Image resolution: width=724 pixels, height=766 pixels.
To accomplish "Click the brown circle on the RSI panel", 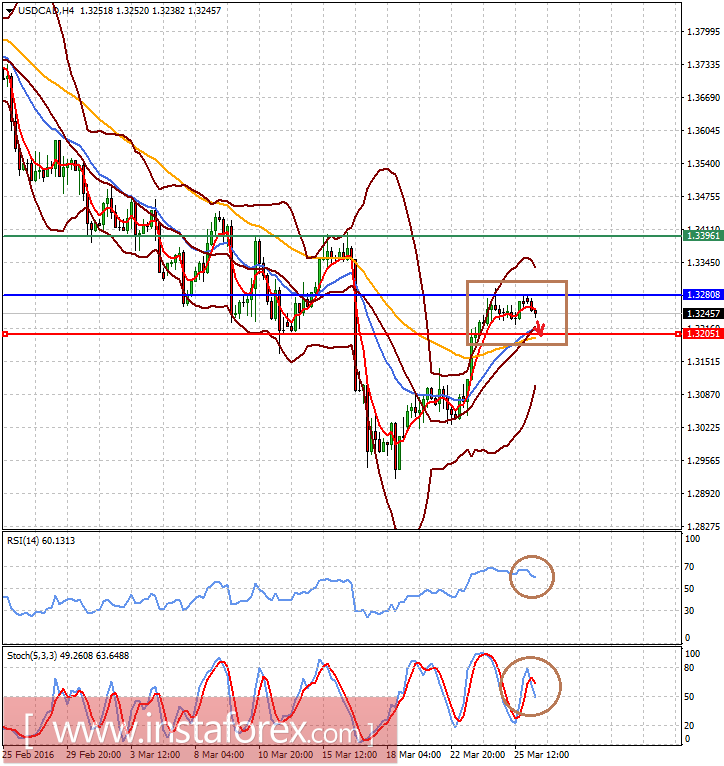I will [x=531, y=575].
